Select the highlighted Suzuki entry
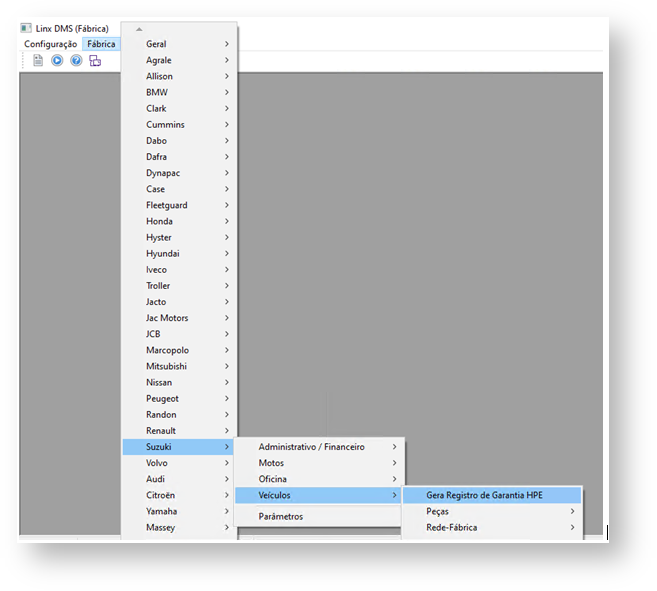The width and height of the screenshot is (657, 591). click(178, 447)
